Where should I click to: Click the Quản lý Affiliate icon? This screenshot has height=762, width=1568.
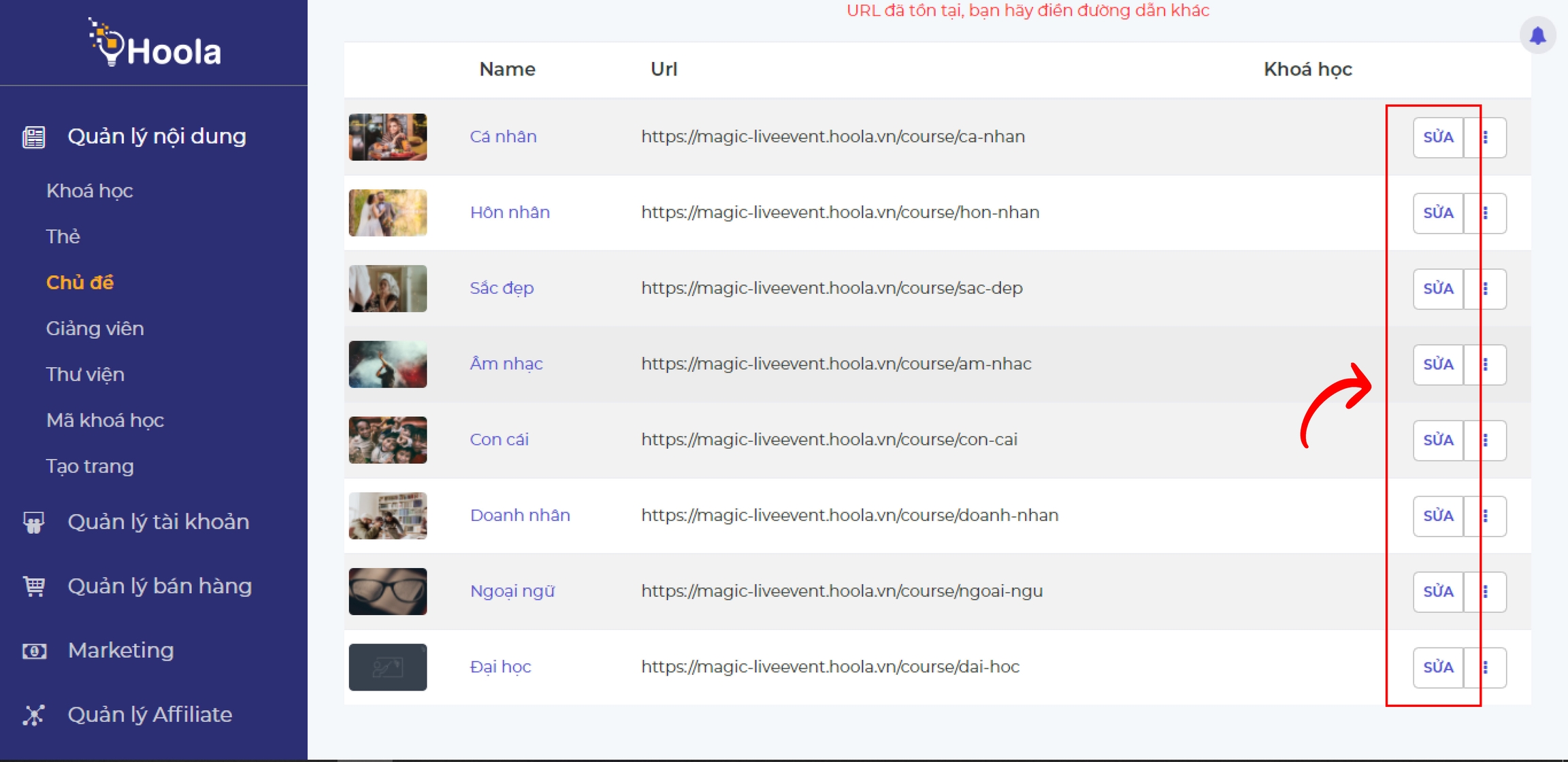click(x=33, y=715)
